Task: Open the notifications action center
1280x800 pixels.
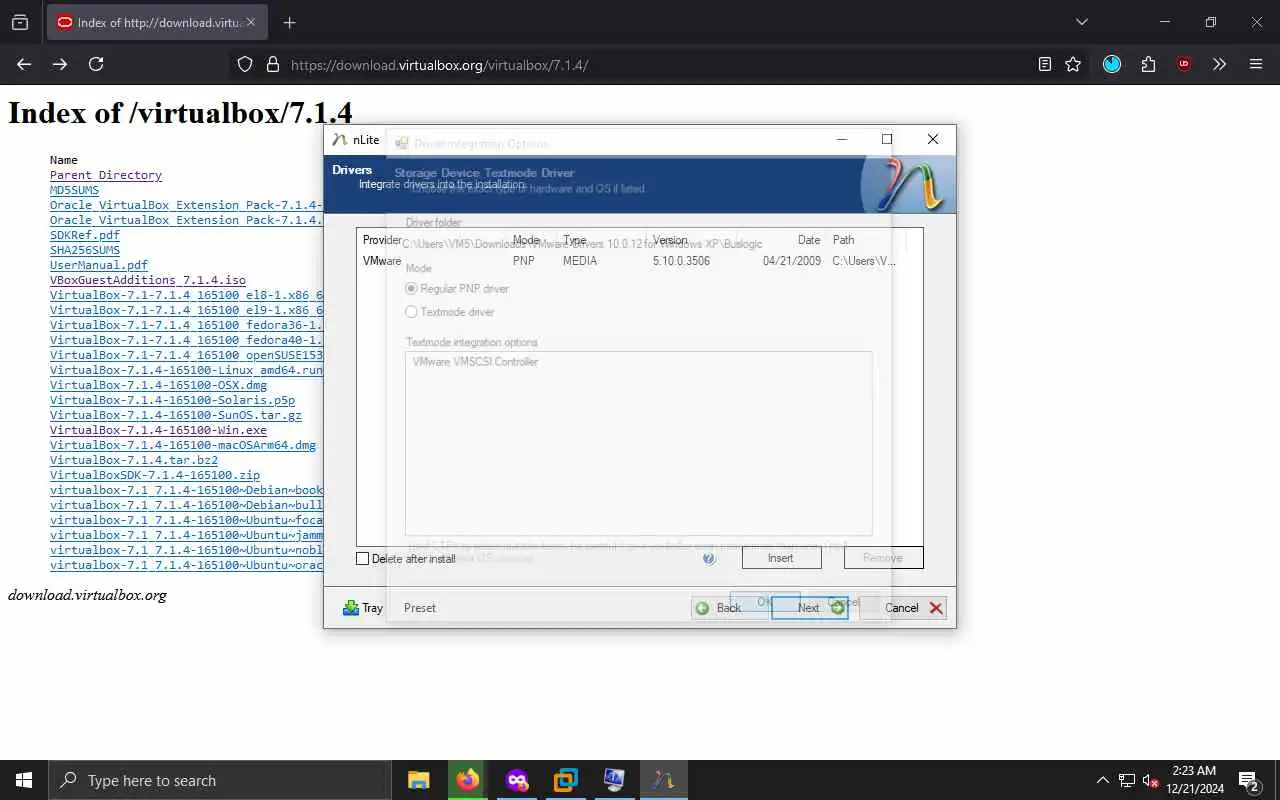Action: coord(1249,781)
